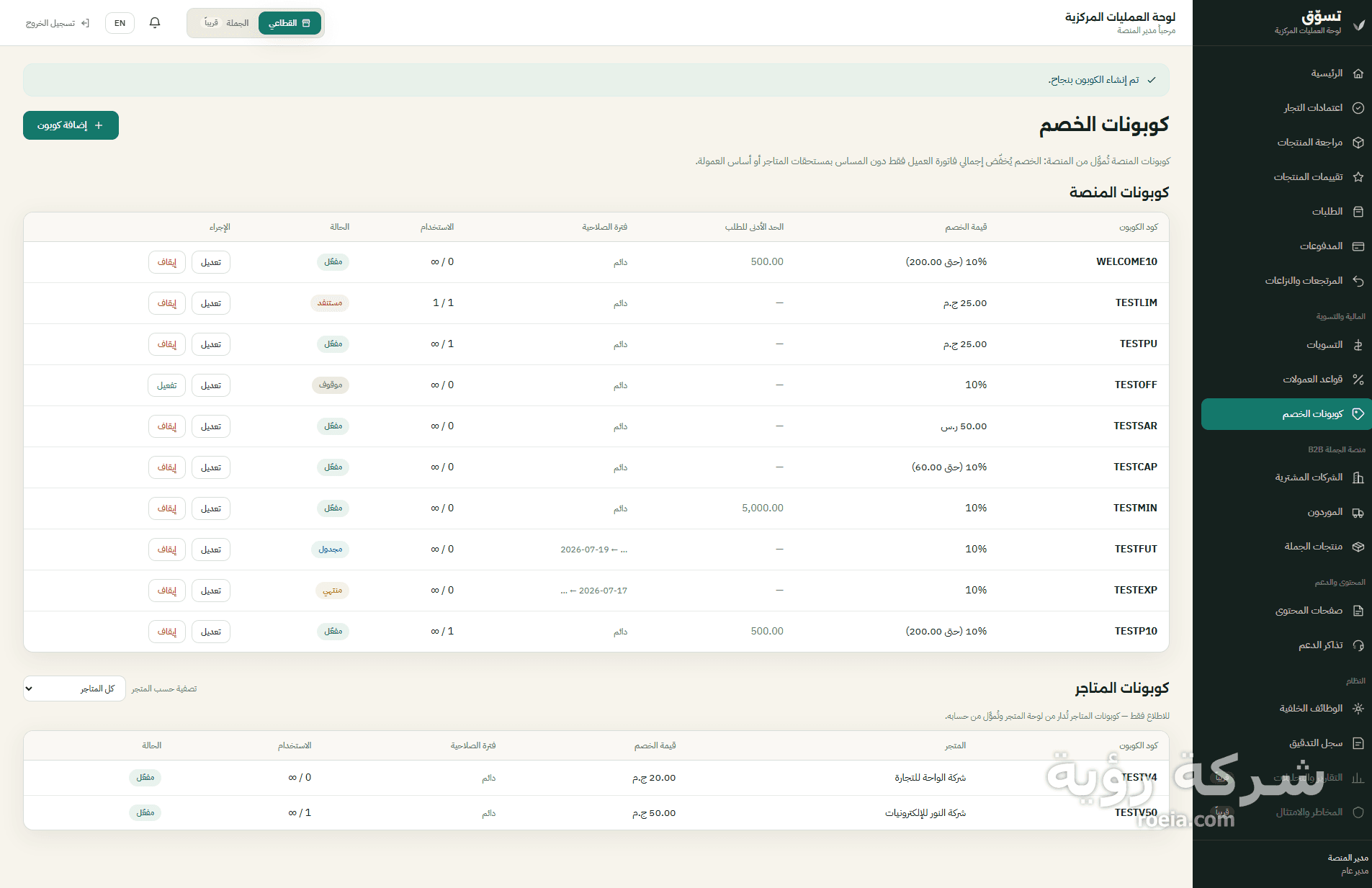The width and height of the screenshot is (1372, 888).
Task: Switch to القطاعي retail mode
Action: [x=290, y=23]
